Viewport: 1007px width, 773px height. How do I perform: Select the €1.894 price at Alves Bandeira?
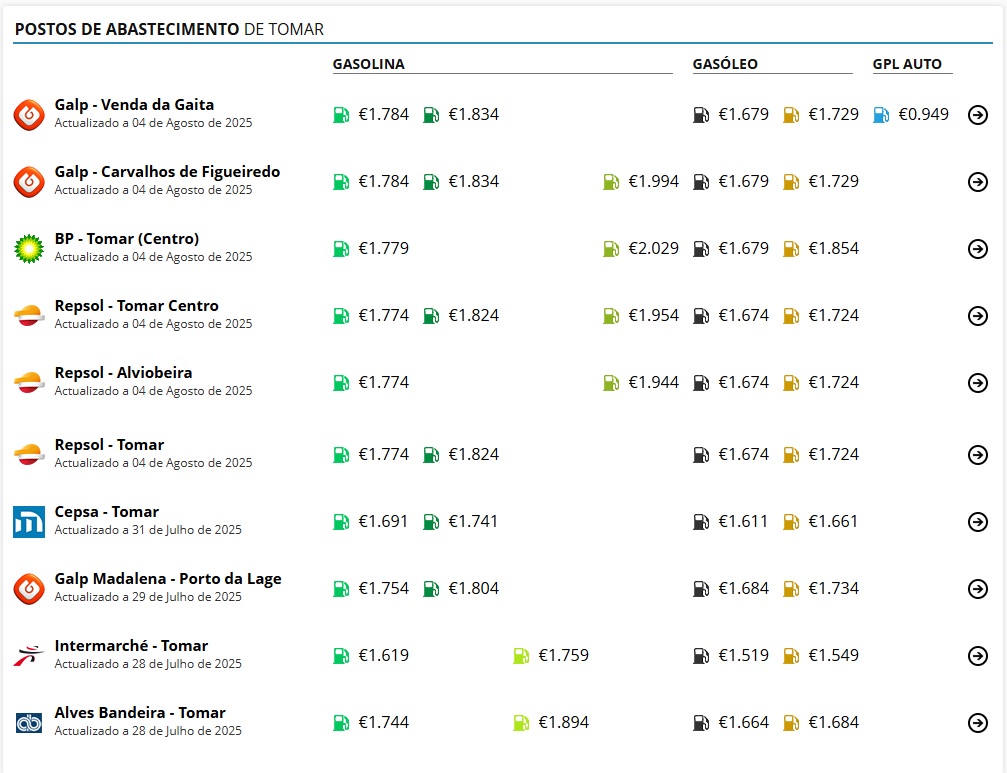coord(563,722)
